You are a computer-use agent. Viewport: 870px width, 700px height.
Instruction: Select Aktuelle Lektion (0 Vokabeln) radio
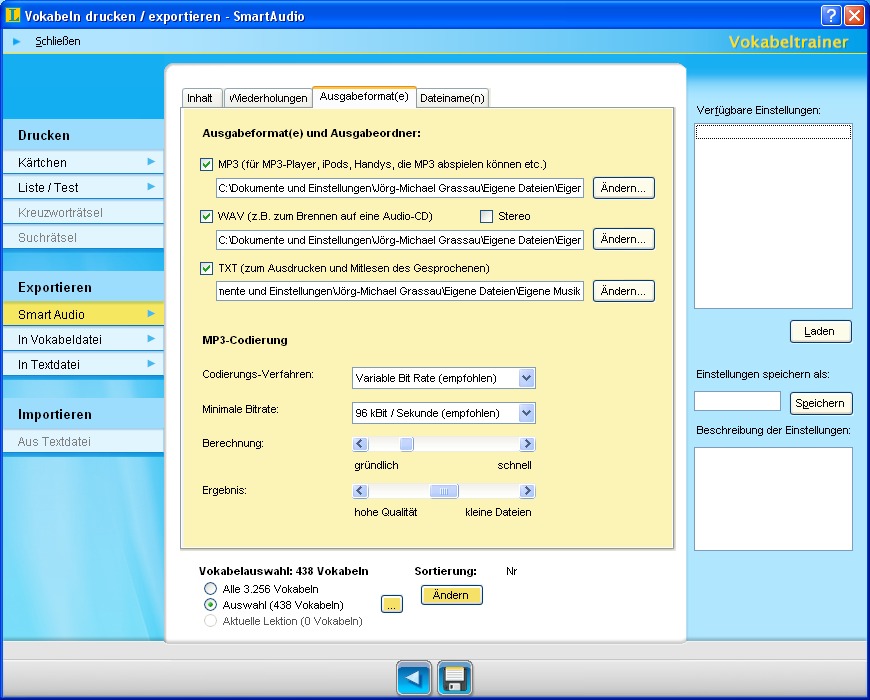tap(210, 621)
